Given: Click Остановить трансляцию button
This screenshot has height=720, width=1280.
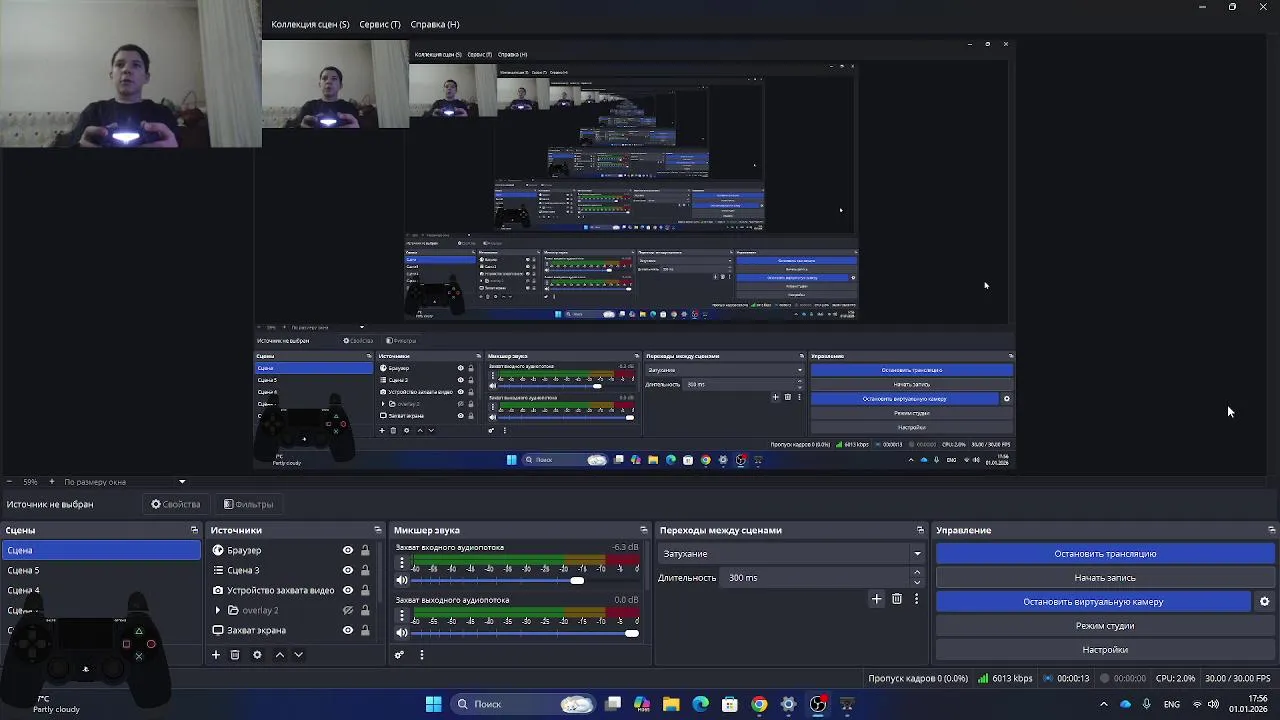Looking at the screenshot, I should (x=1105, y=553).
